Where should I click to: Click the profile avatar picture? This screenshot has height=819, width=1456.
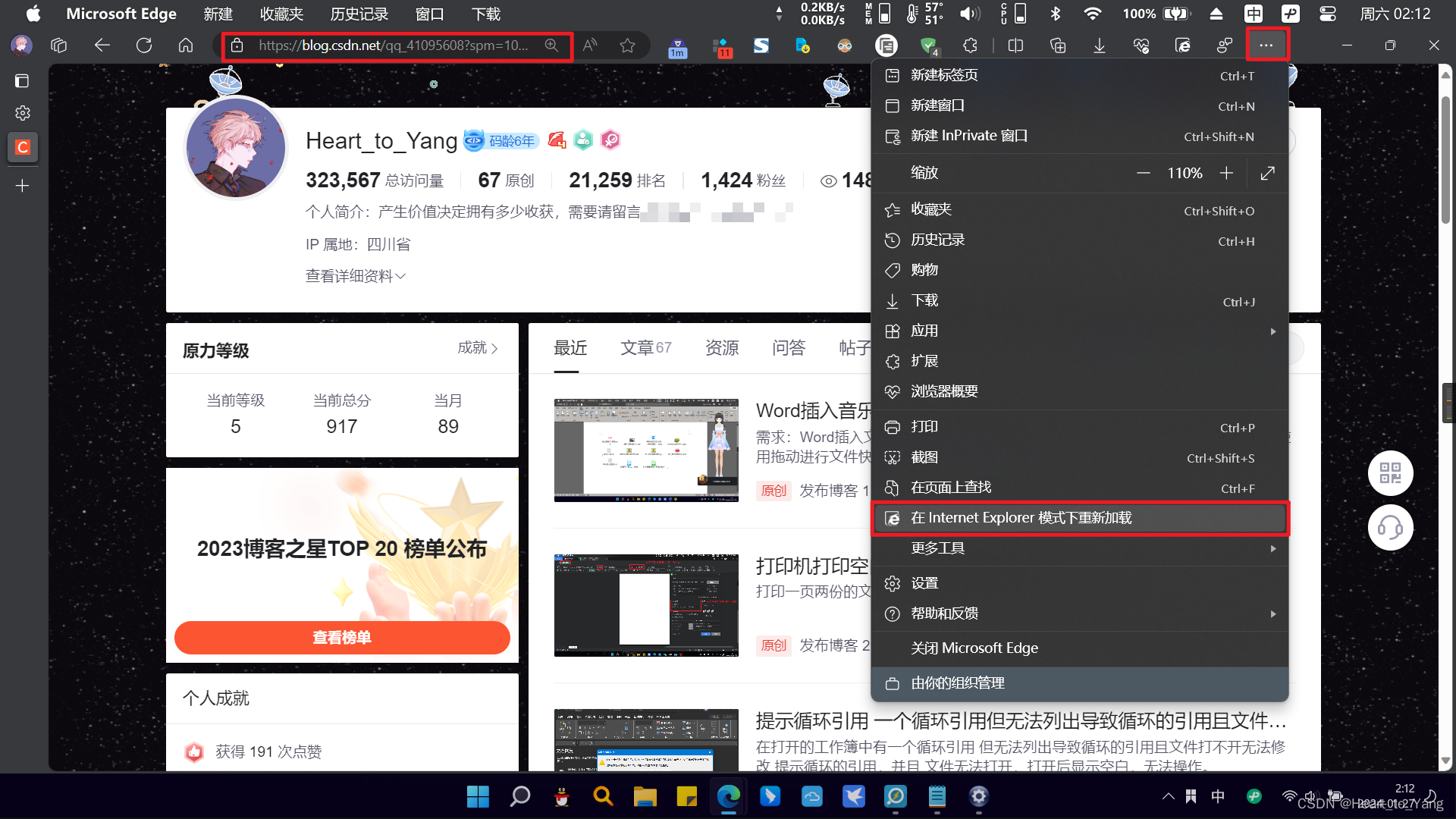click(236, 149)
